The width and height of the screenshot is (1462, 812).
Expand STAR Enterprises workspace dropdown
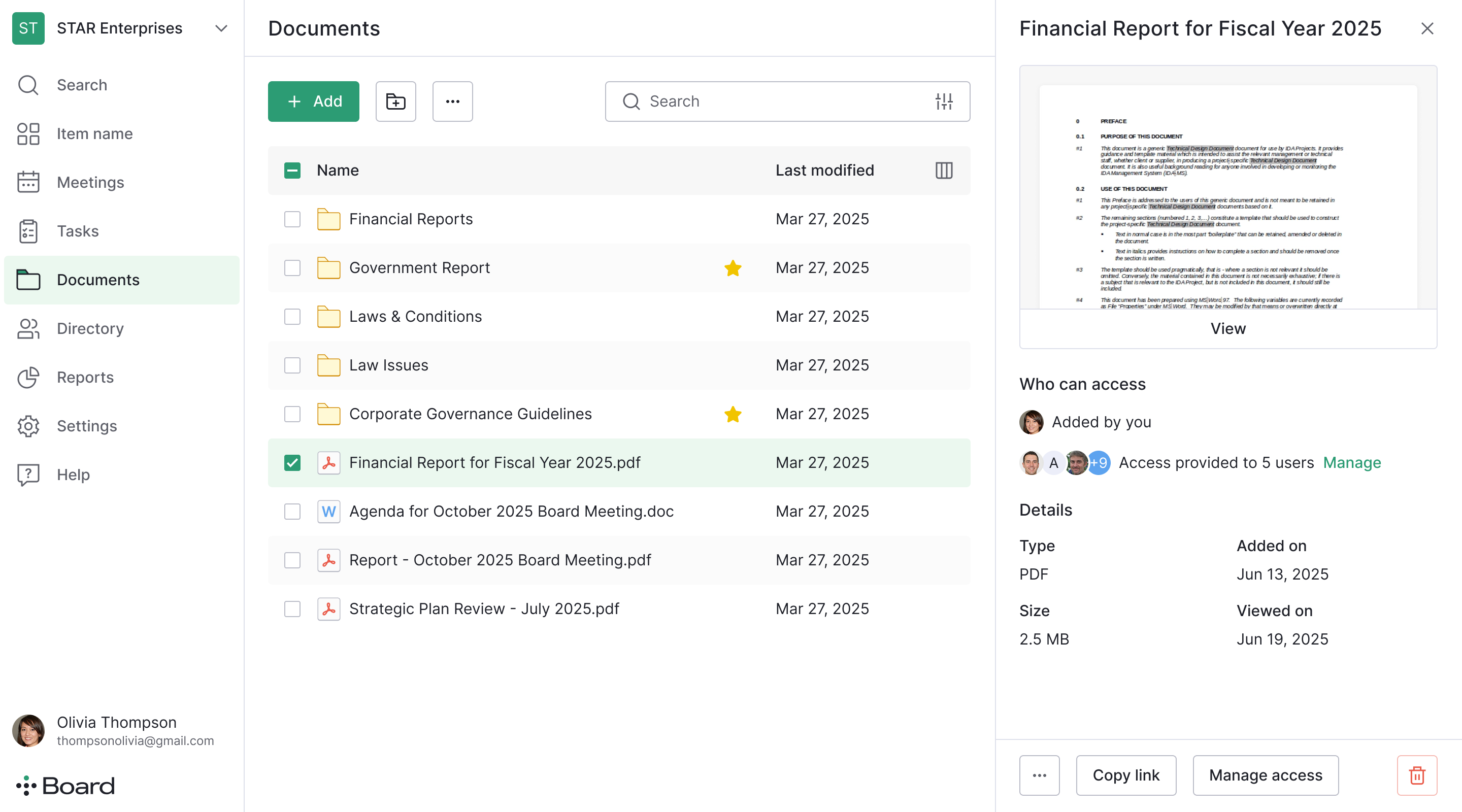pos(221,28)
